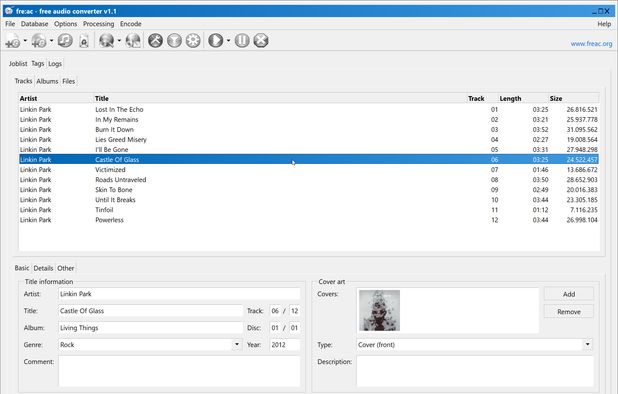Screen dimensions: 618x394
Task: Open the Encode menu
Action: pyautogui.click(x=130, y=24)
